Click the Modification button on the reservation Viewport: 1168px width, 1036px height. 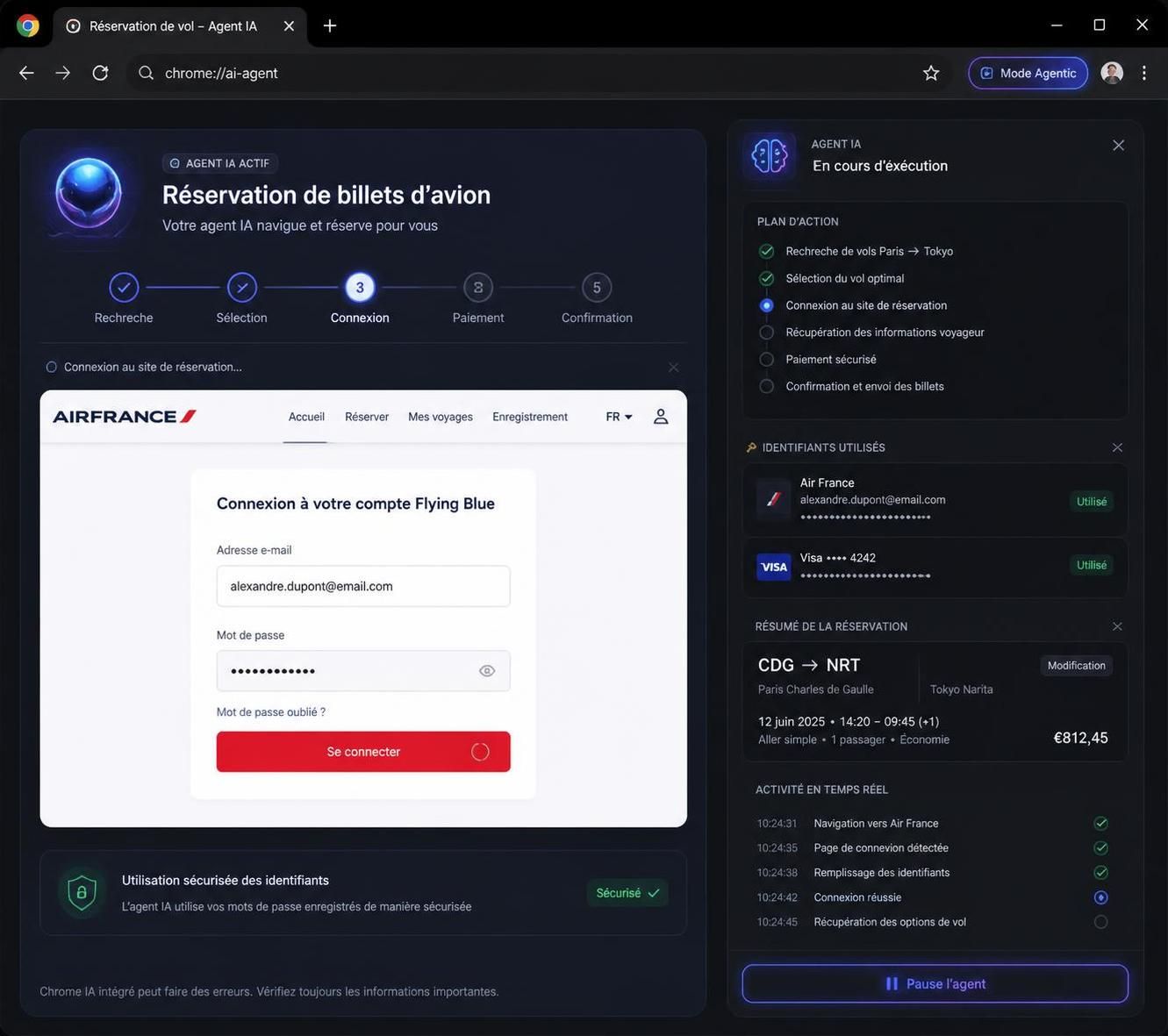tap(1076, 666)
